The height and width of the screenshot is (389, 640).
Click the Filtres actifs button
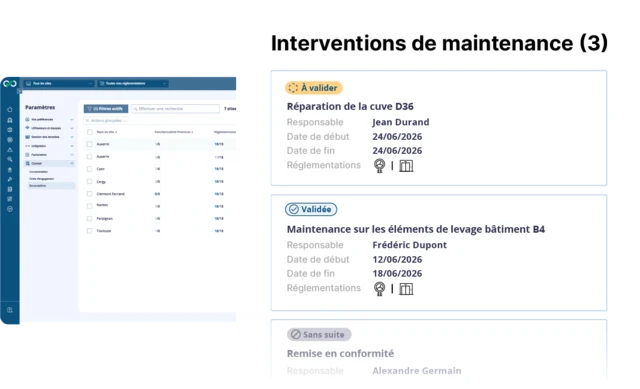106,109
